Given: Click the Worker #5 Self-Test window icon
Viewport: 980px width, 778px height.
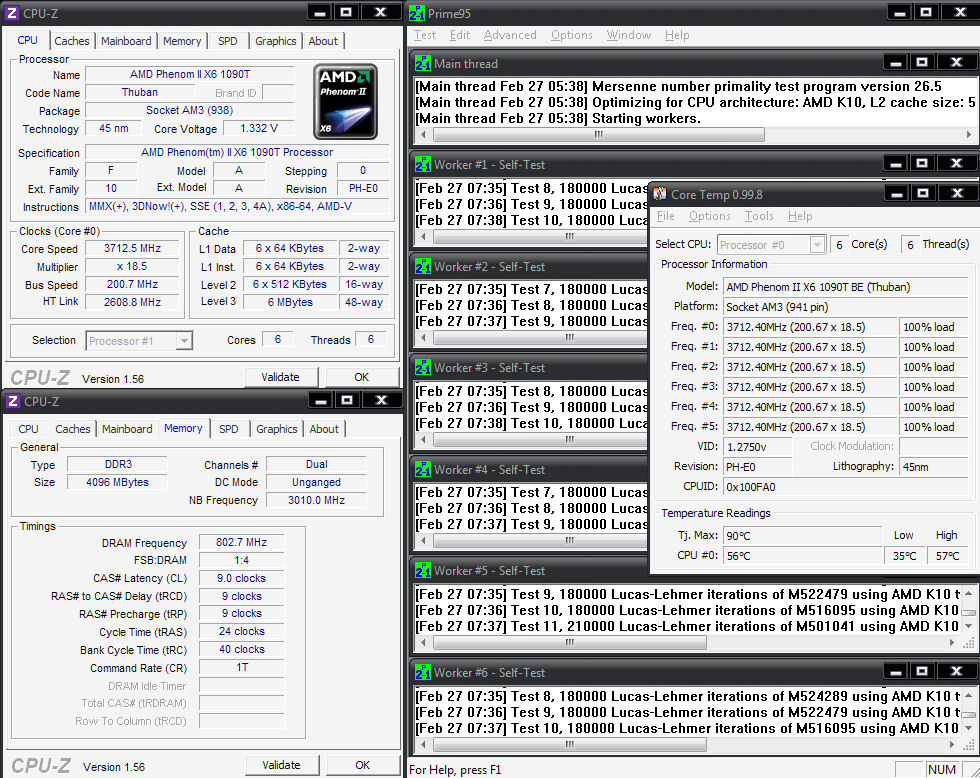Looking at the screenshot, I should coord(423,571).
